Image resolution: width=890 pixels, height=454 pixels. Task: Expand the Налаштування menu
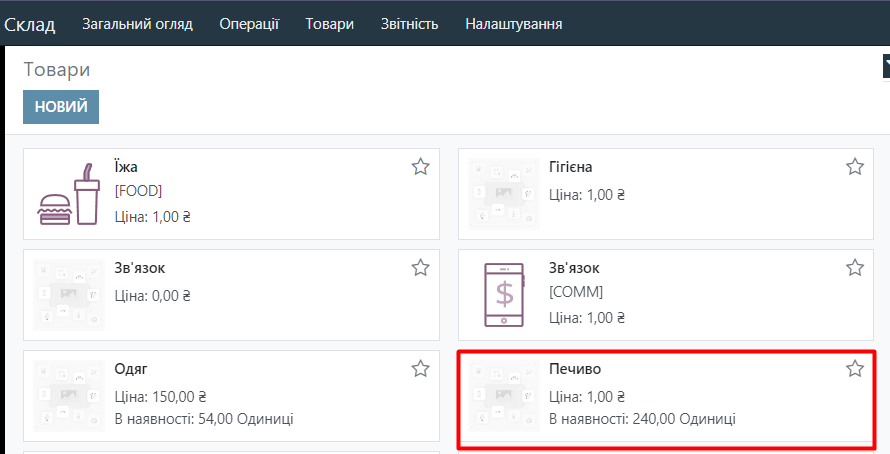(x=513, y=24)
